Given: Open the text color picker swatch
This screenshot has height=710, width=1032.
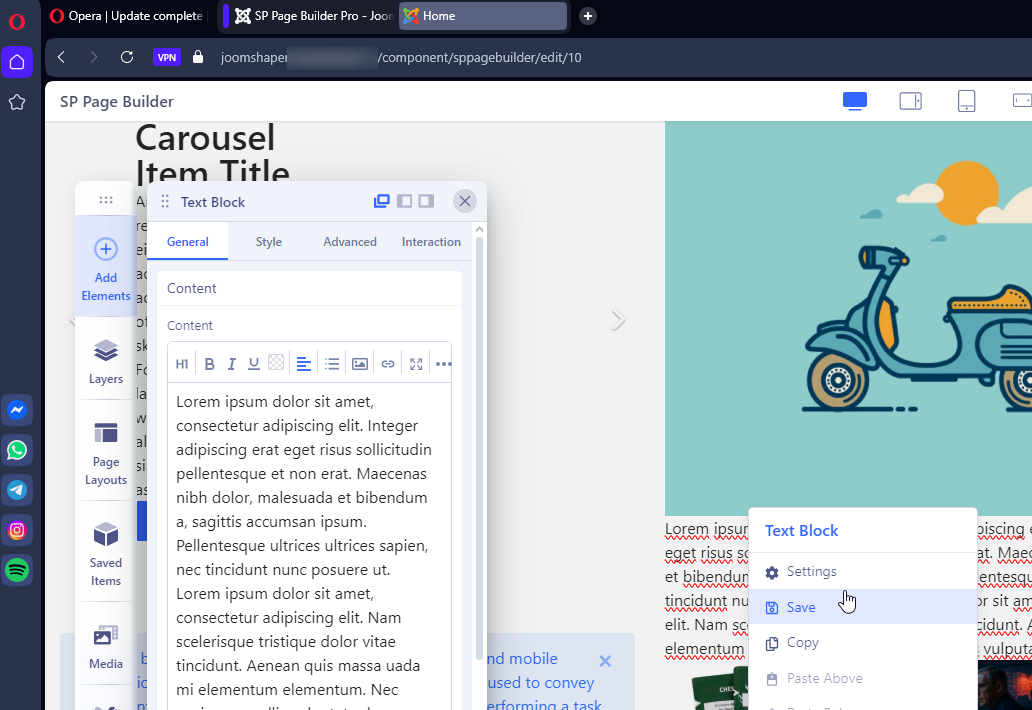Looking at the screenshot, I should (276, 364).
